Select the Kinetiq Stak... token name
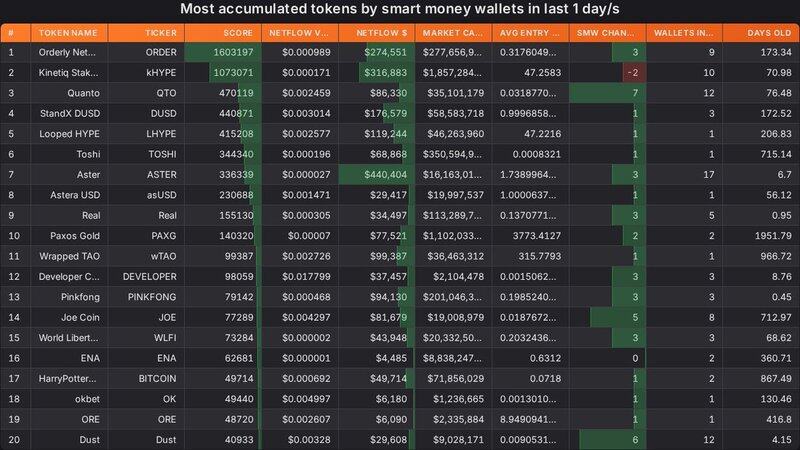This screenshot has width=800, height=450. point(68,72)
